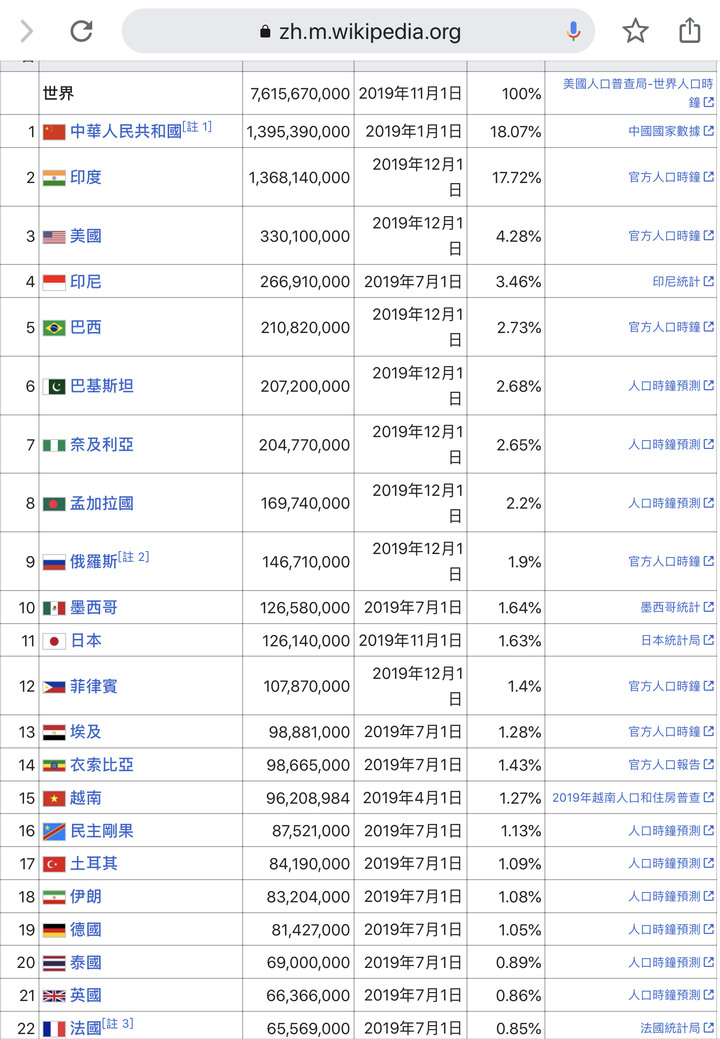Open the 墨西哥統計 source link

click(x=670, y=607)
